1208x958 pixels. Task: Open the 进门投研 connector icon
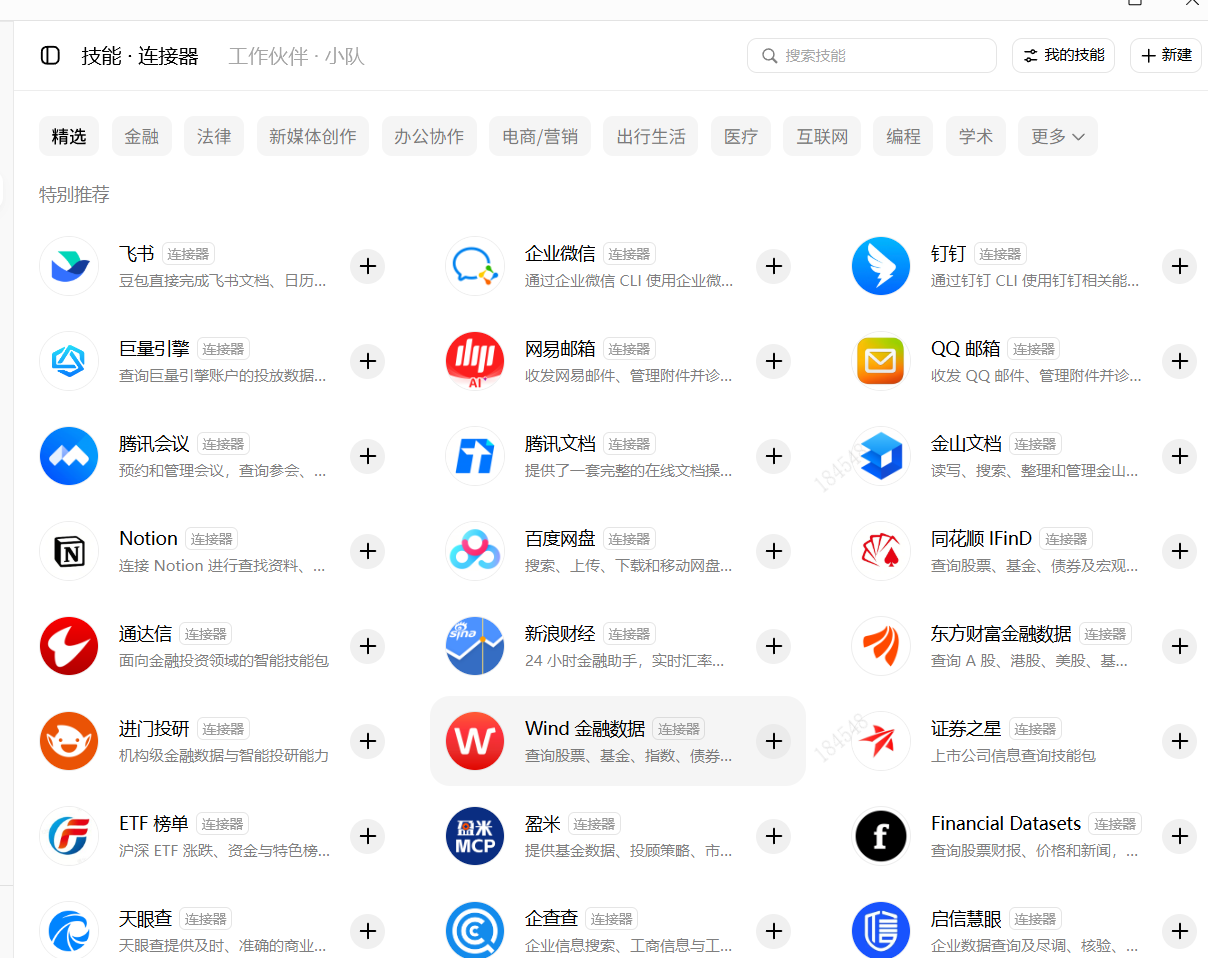pyautogui.click(x=69, y=741)
